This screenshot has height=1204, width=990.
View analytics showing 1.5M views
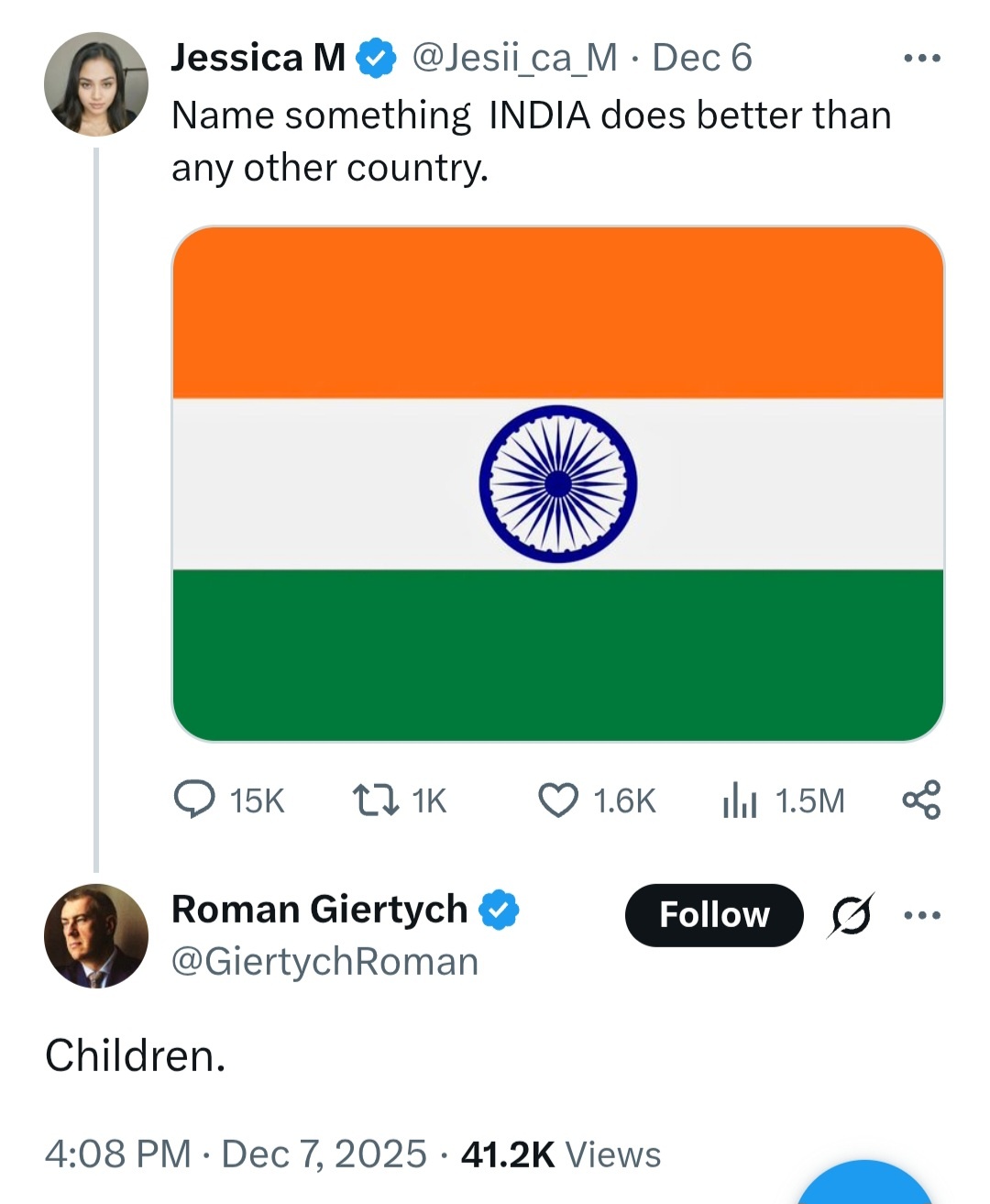tap(740, 801)
